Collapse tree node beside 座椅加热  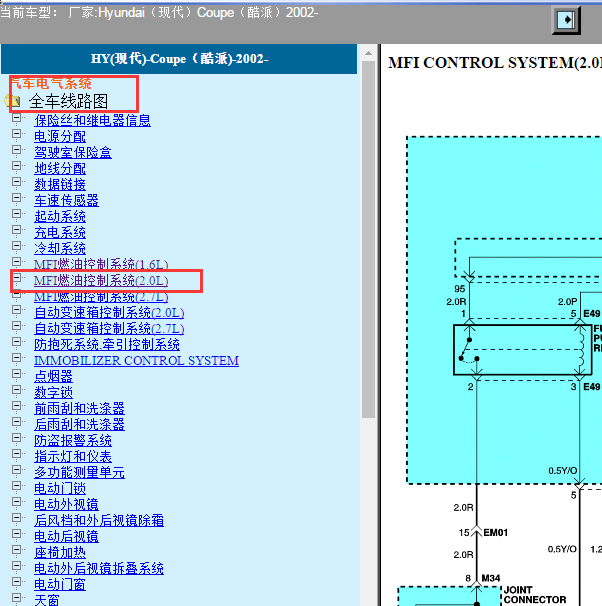(x=16, y=550)
